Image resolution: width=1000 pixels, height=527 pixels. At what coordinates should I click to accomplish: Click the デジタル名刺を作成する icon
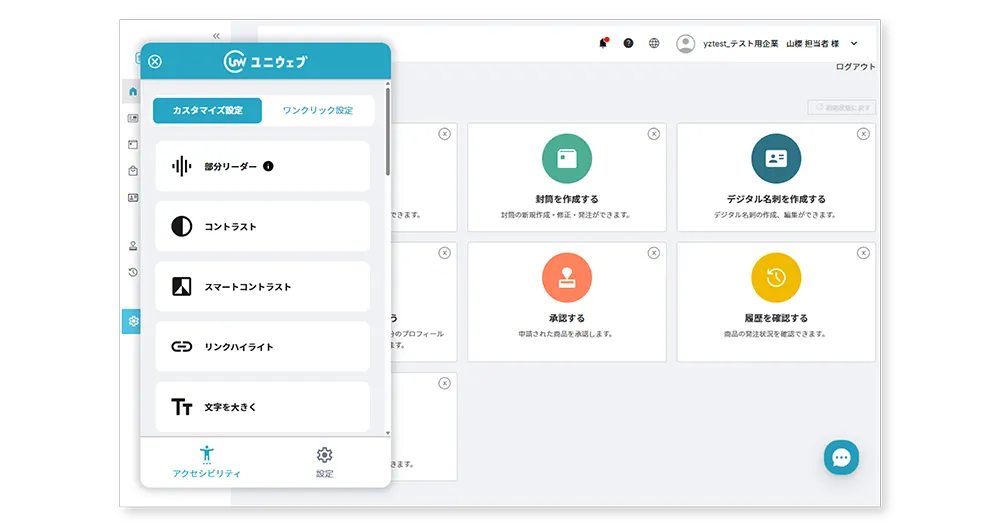tap(776, 158)
